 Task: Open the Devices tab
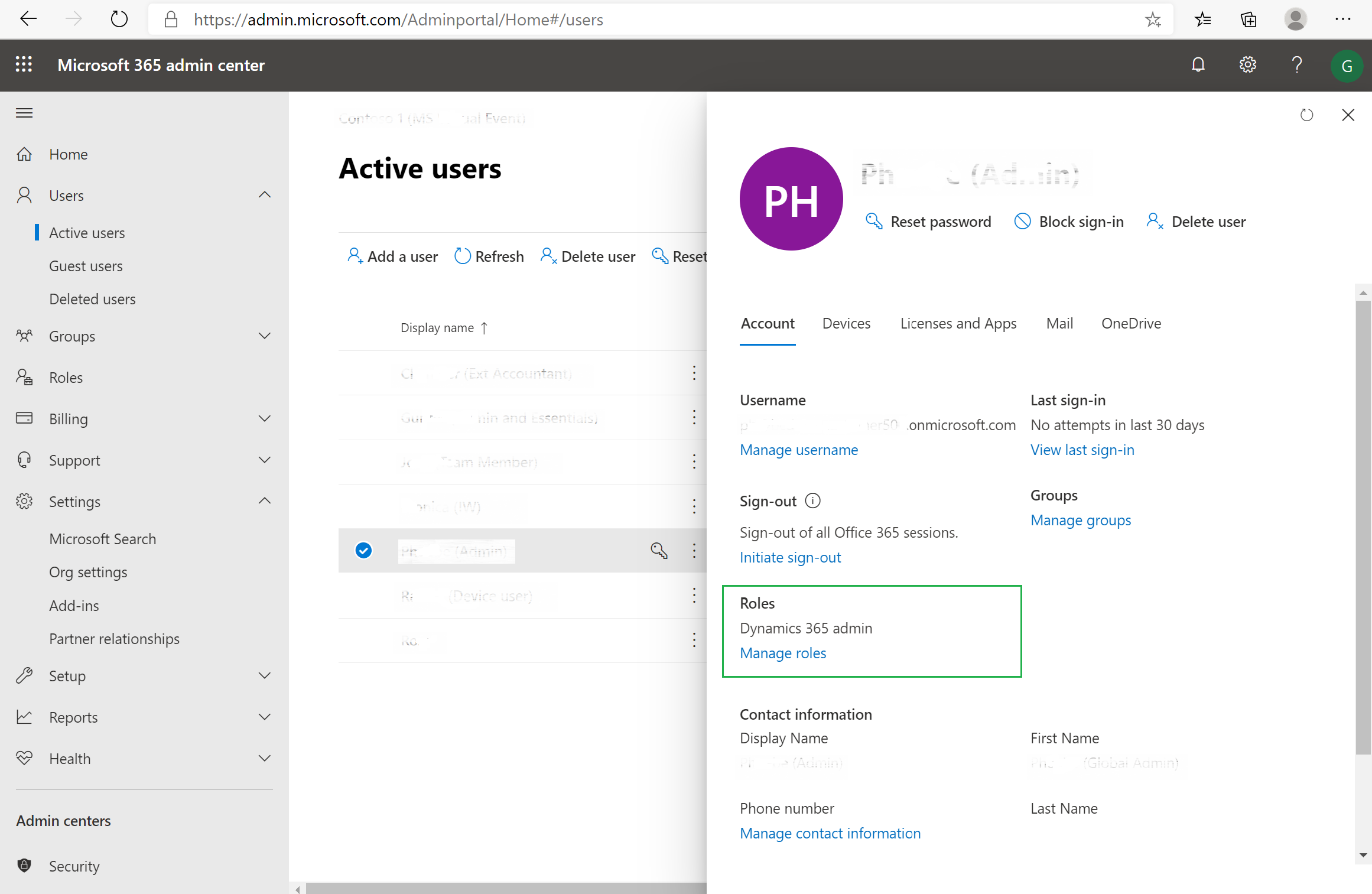846,323
